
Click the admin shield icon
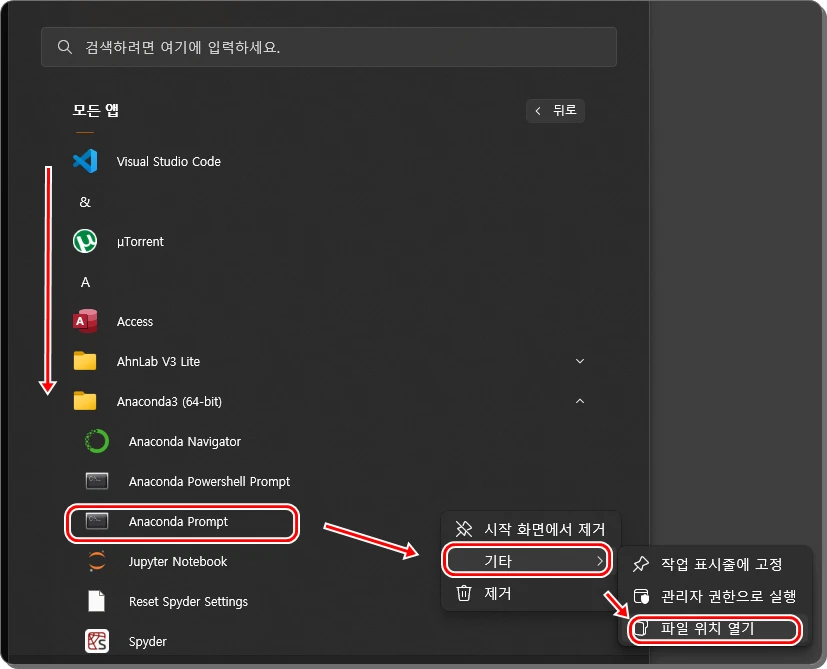[x=641, y=596]
